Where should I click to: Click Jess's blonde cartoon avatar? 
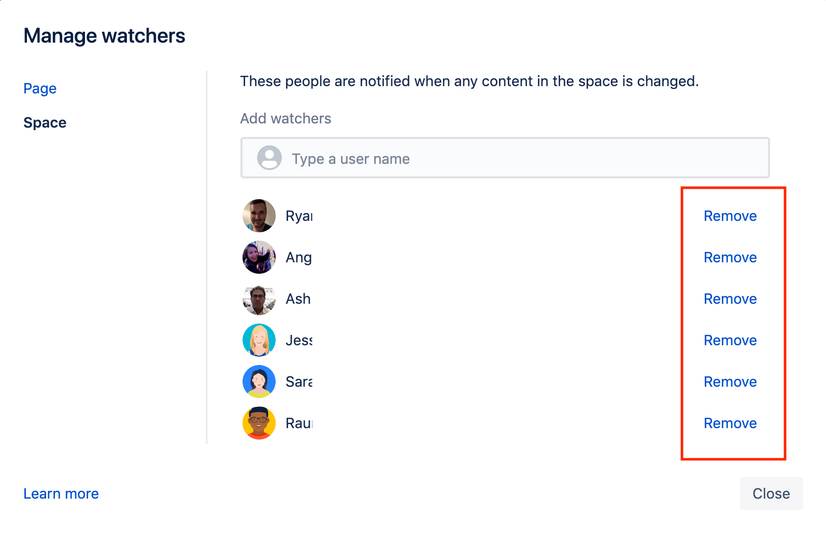(x=259, y=340)
